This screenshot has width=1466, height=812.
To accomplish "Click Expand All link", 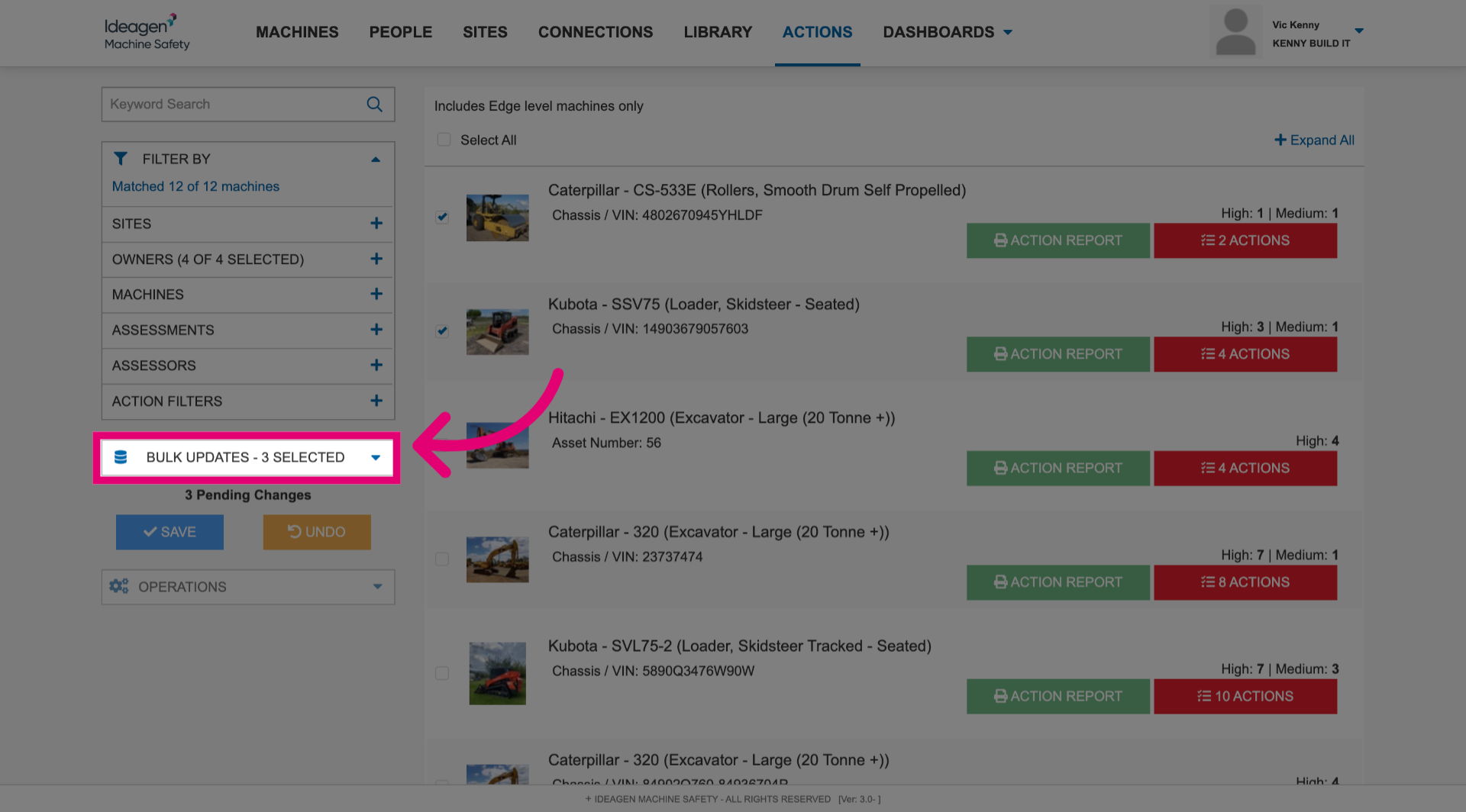I will [1314, 140].
